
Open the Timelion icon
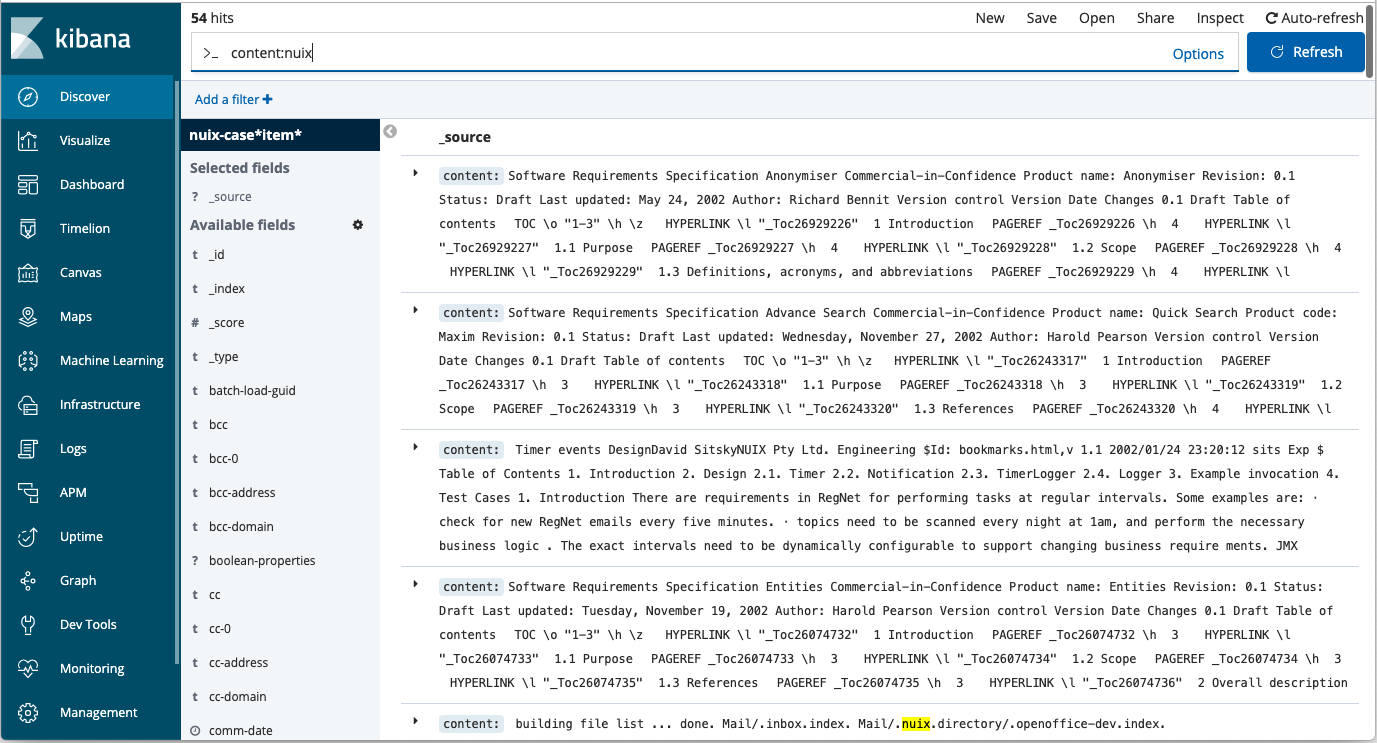28,229
